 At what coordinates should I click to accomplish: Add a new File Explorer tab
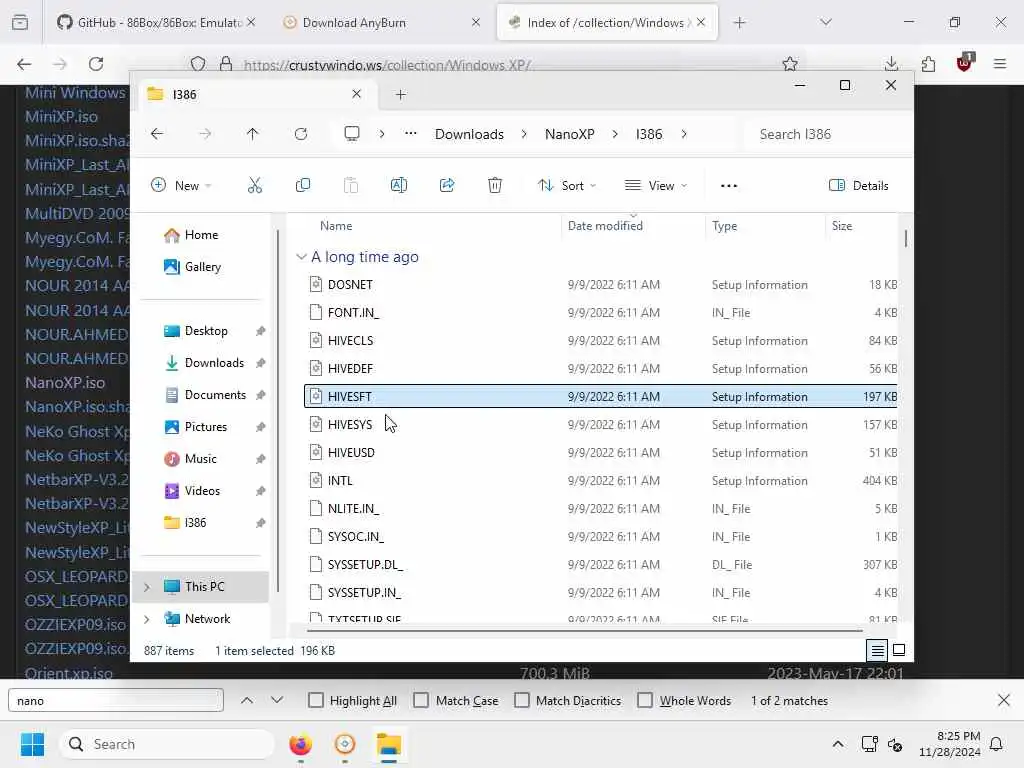pos(400,95)
